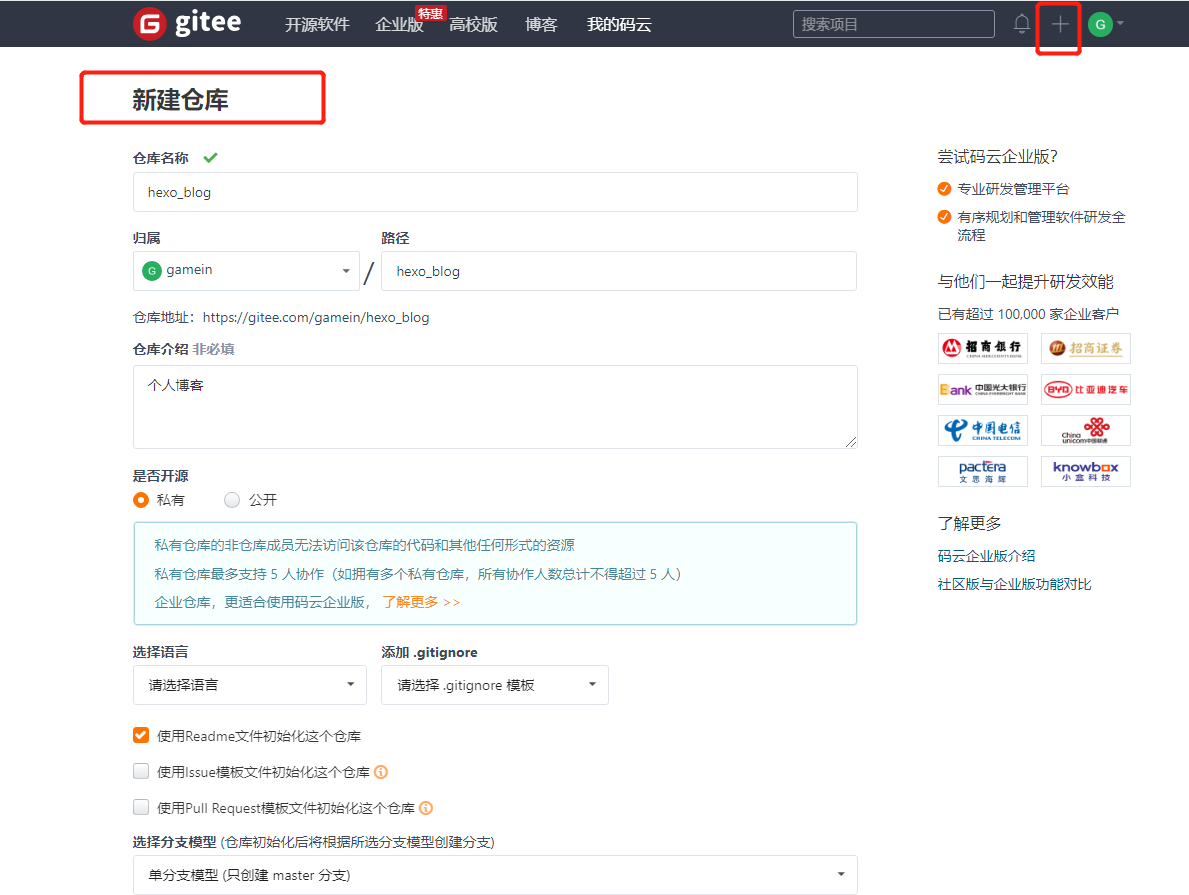Click the BYD auto logo
Screen dimensions: 1189x895
coord(1085,389)
